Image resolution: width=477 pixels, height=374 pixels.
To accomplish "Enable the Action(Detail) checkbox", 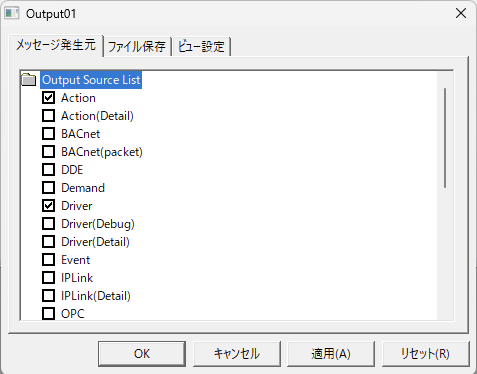I will pyautogui.click(x=49, y=116).
